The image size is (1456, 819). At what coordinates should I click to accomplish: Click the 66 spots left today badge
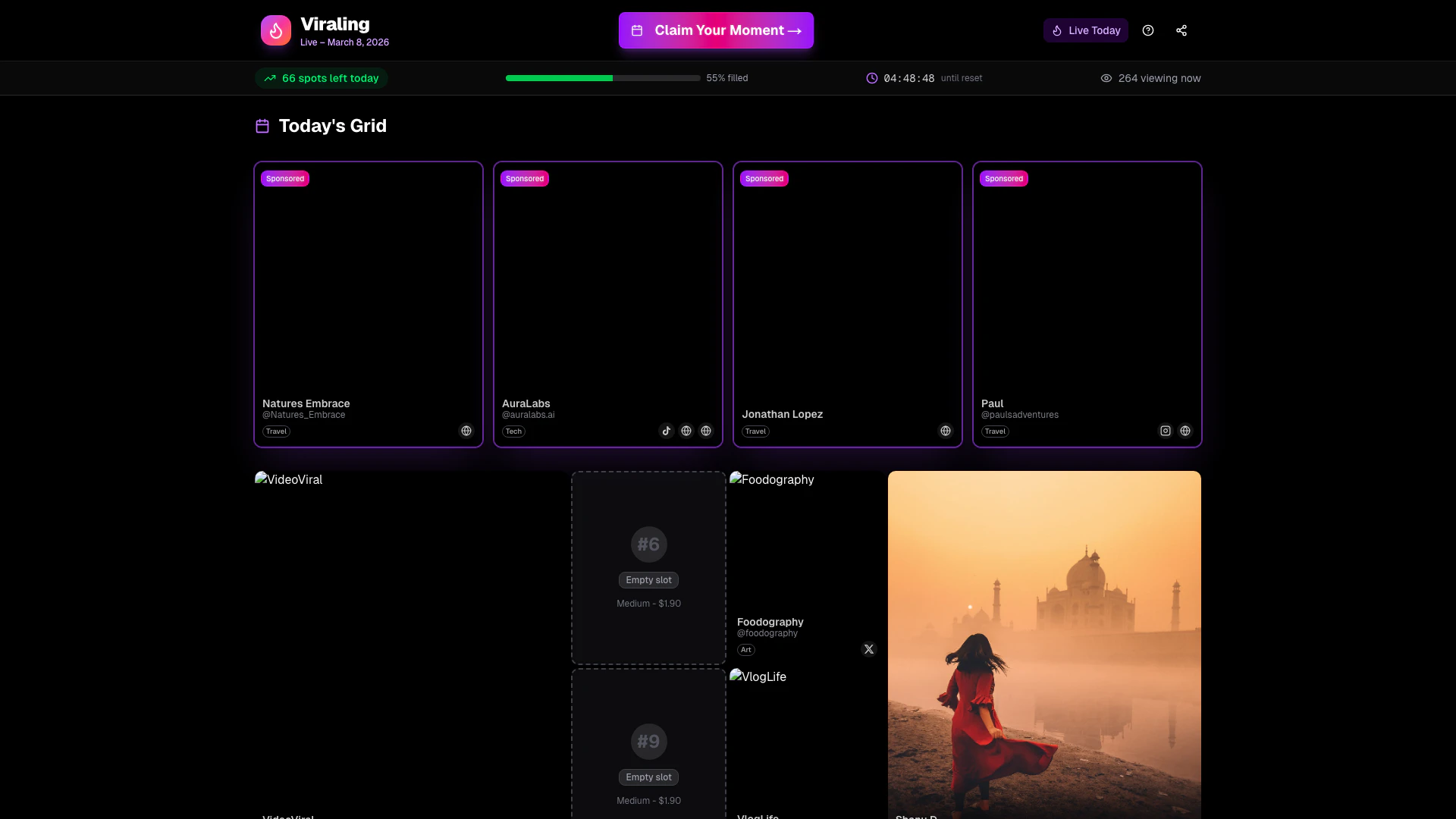click(x=322, y=78)
